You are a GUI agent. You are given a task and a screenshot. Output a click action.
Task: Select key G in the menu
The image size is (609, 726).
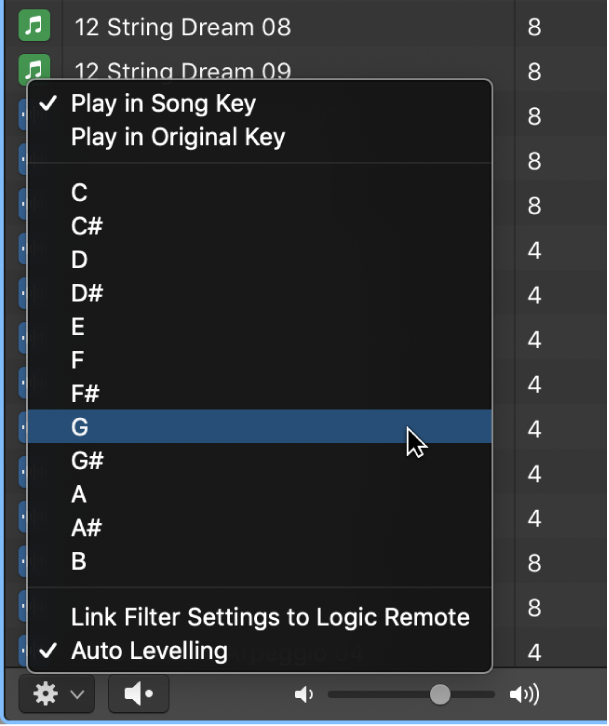260,426
